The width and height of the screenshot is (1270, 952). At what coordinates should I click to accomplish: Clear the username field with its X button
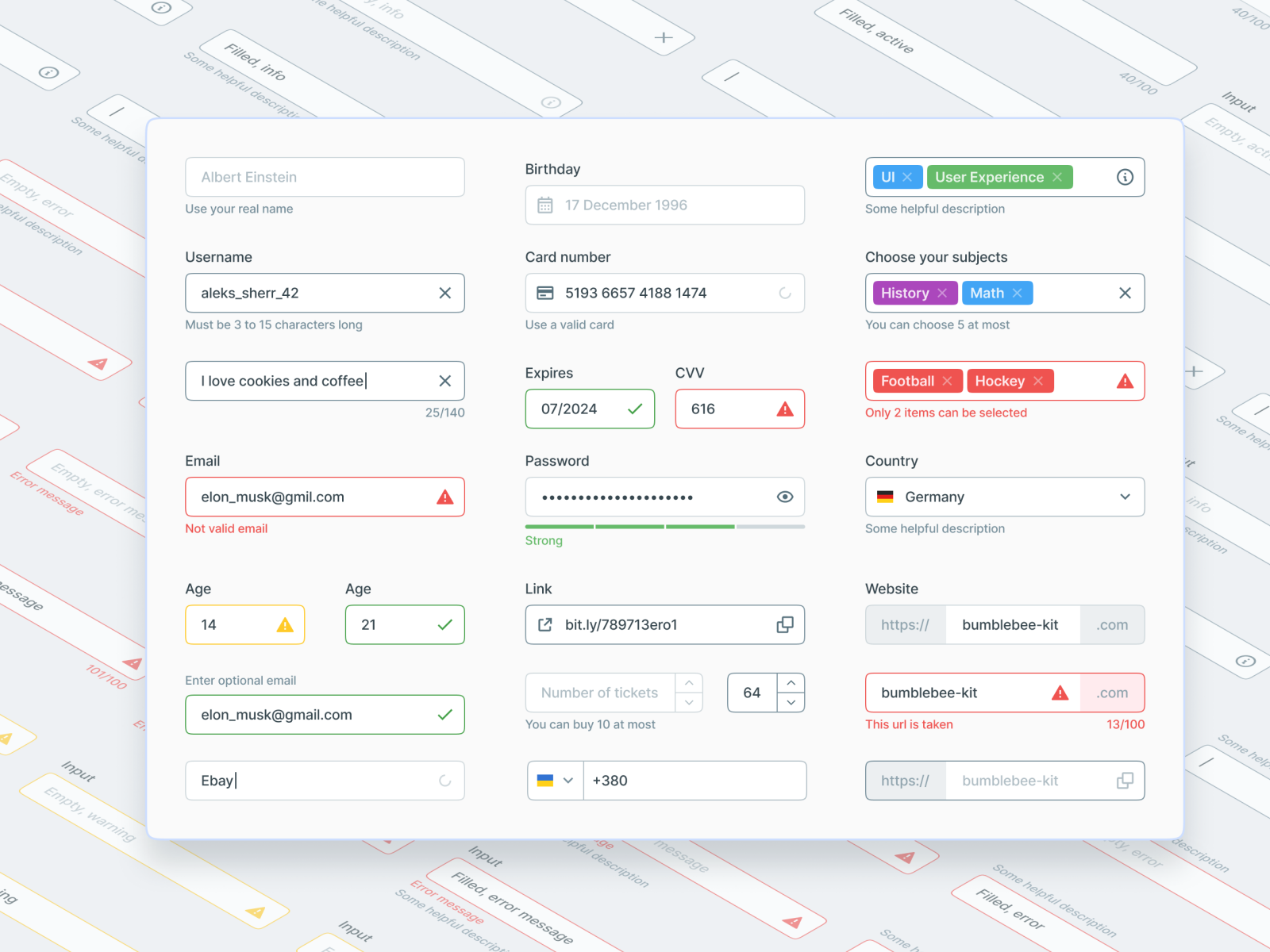(x=444, y=293)
